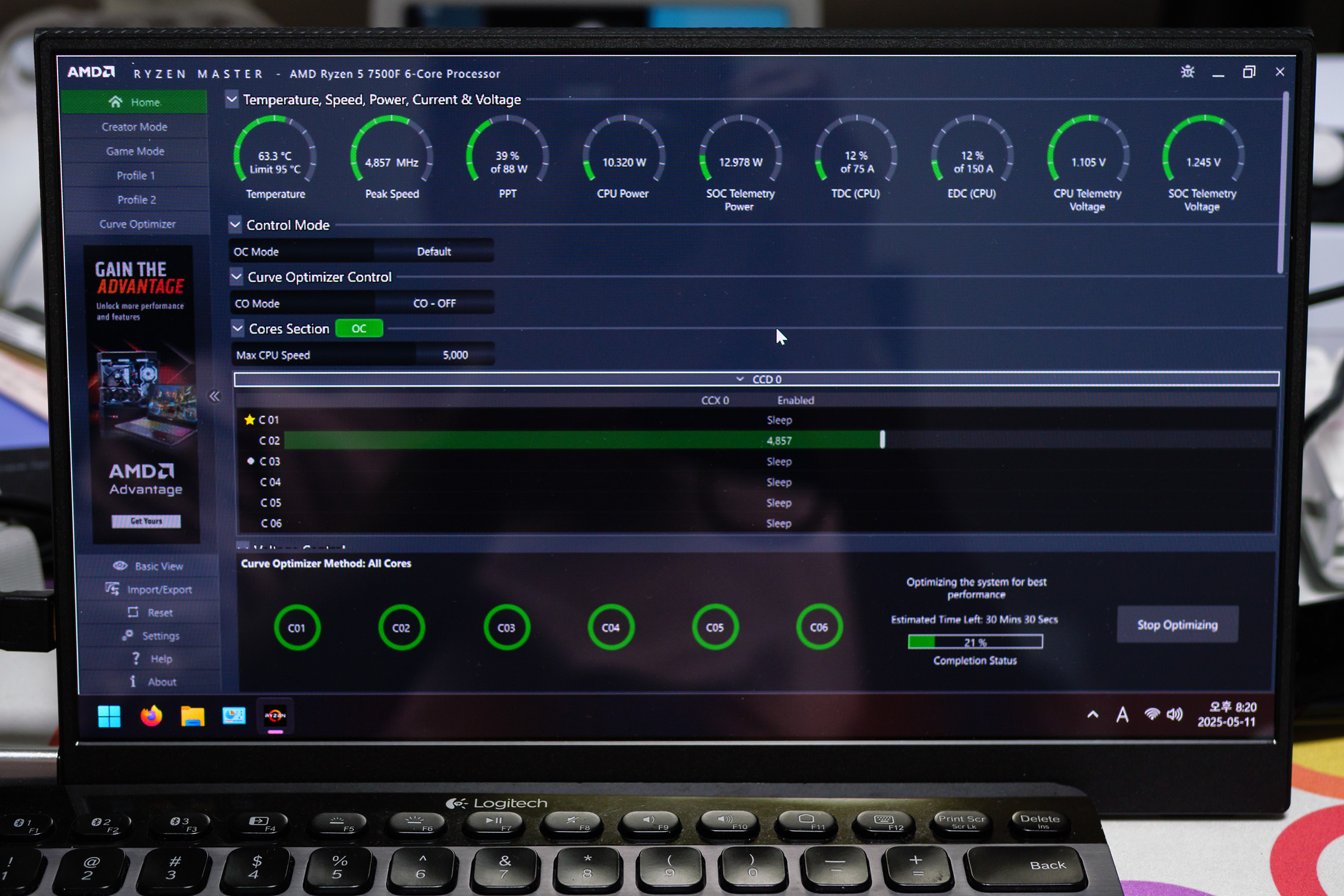Viewport: 1344px width, 896px height.
Task: Click the C02 core speed slider handle
Action: click(x=883, y=440)
